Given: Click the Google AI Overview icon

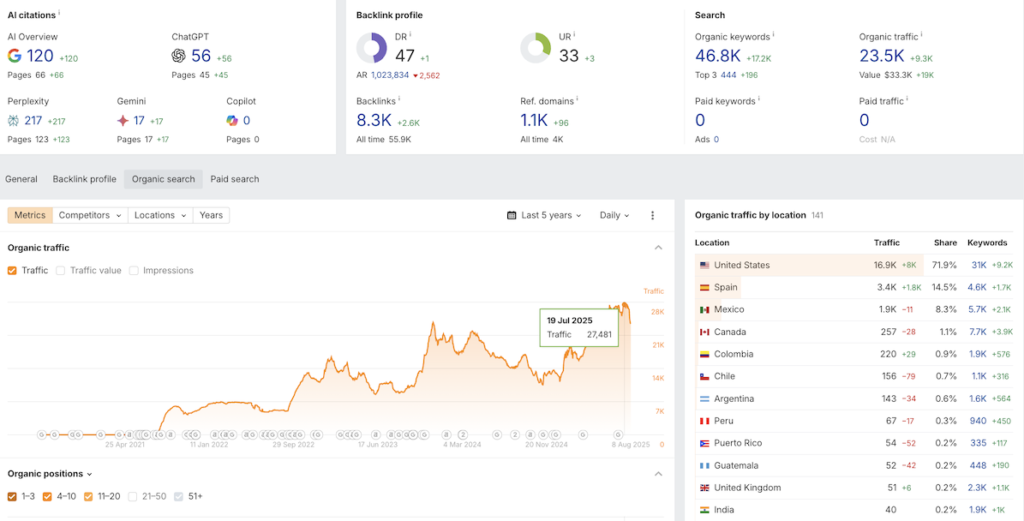Looking at the screenshot, I should point(14,57).
